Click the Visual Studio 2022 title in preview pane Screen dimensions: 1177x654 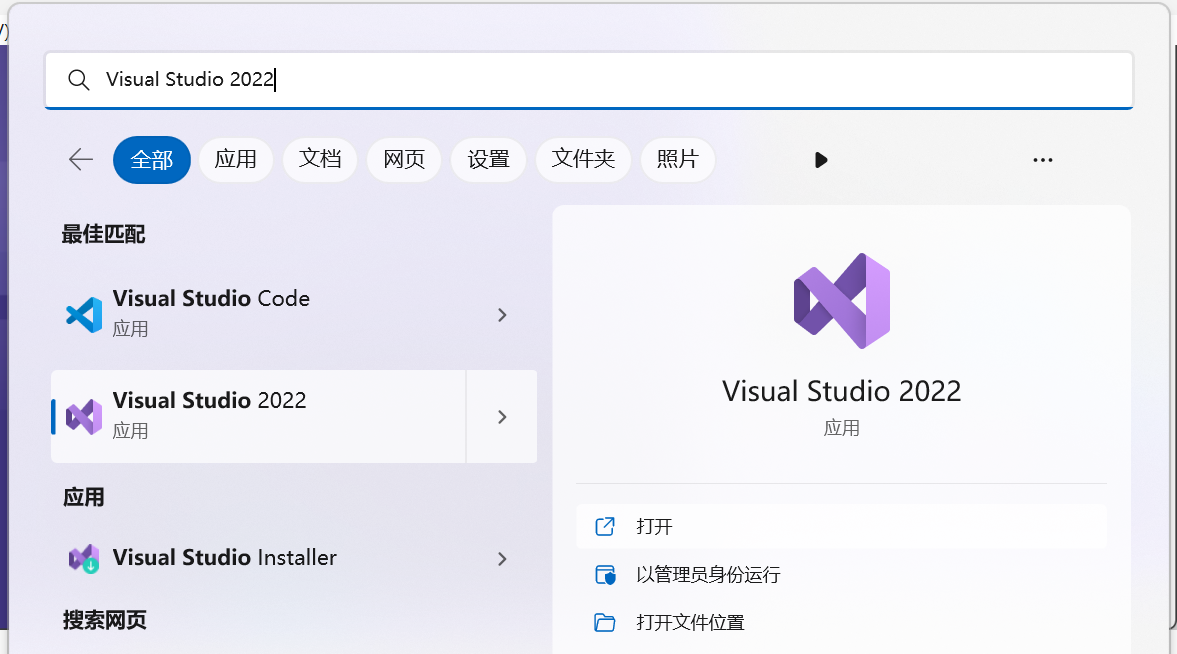click(x=841, y=391)
